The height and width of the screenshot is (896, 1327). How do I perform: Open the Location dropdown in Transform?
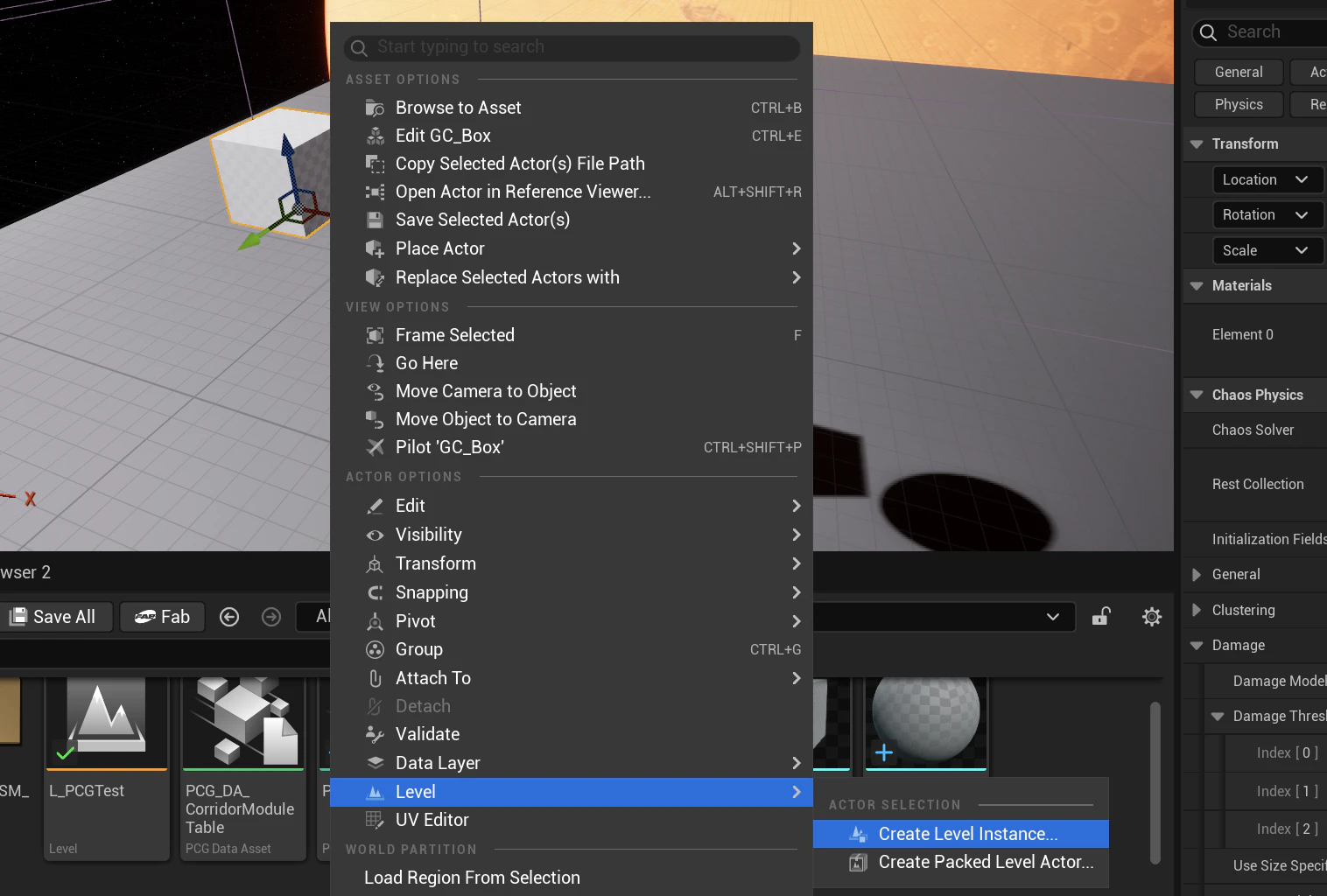tap(1267, 179)
